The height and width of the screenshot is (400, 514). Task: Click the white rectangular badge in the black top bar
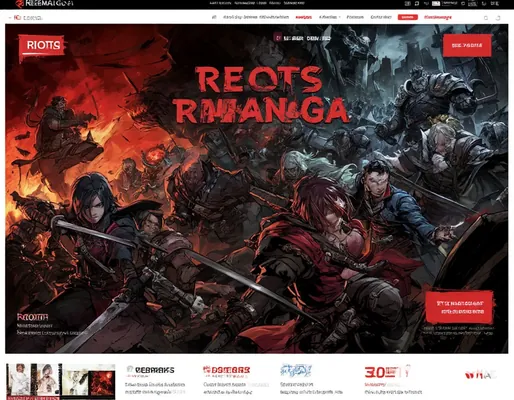coord(436,4)
